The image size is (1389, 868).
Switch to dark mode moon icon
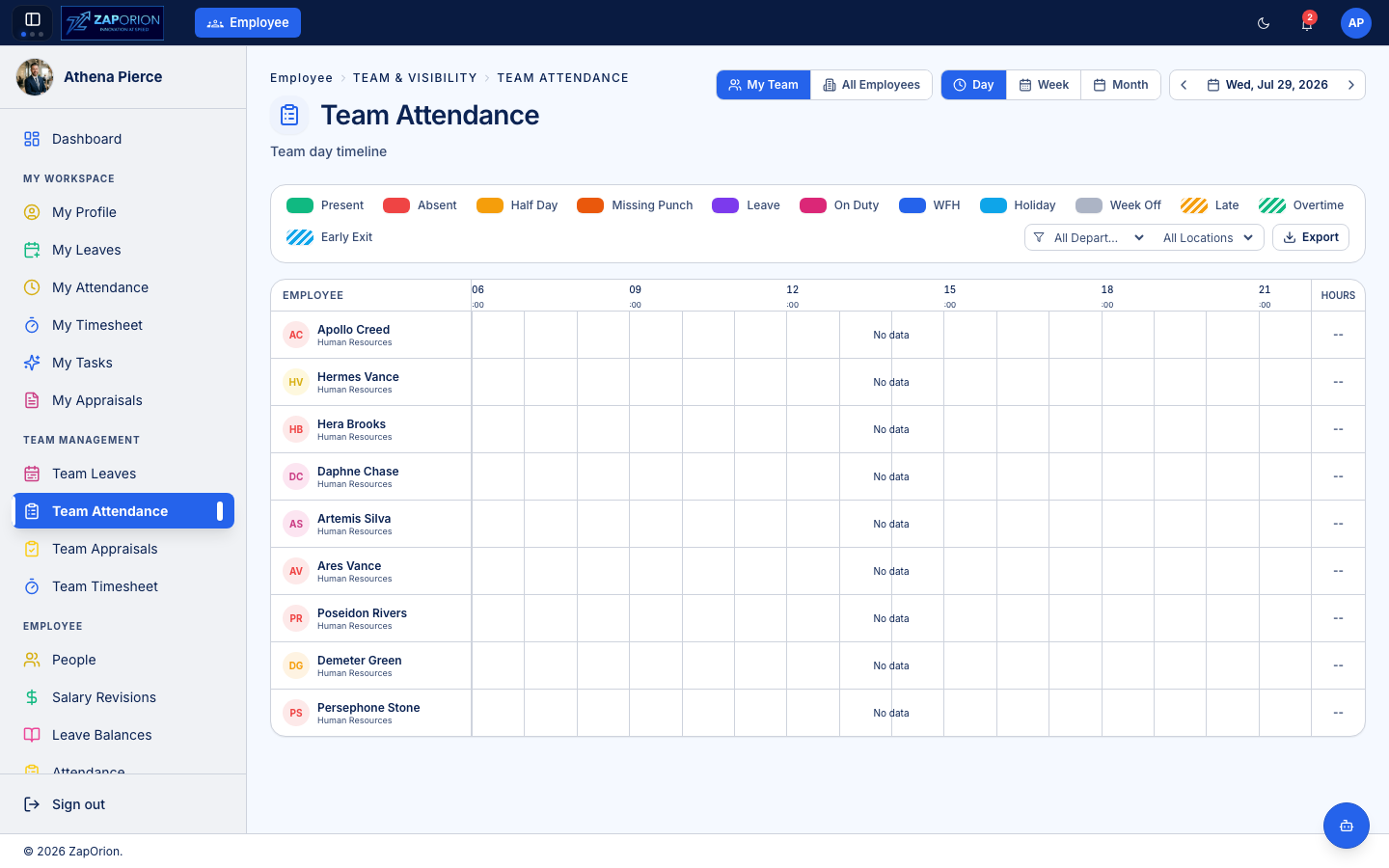click(x=1264, y=23)
